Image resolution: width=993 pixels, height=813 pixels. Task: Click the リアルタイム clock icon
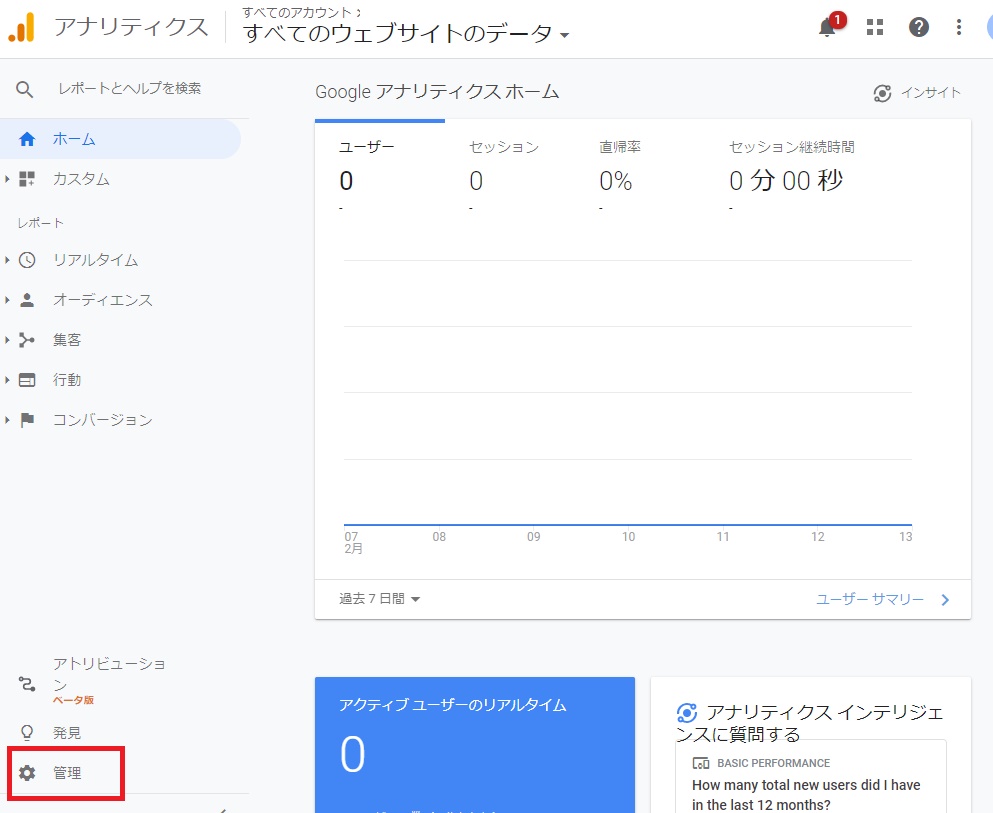point(27,260)
